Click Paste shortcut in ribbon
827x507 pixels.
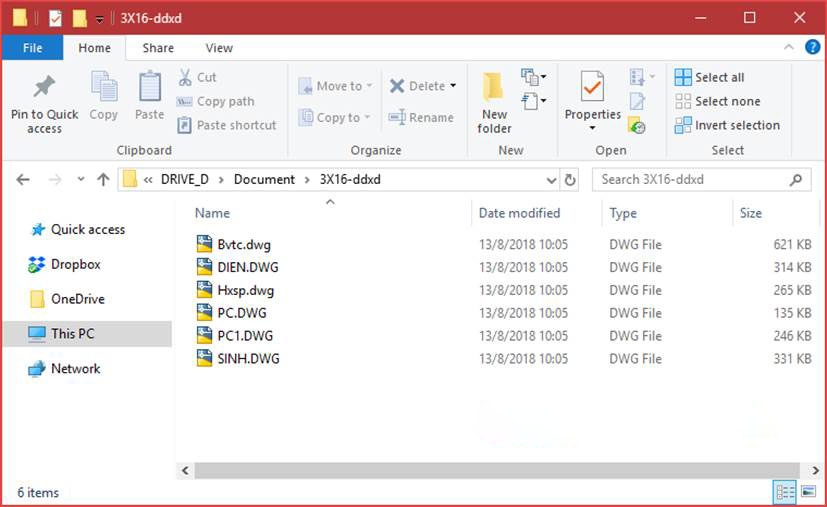coord(227,125)
